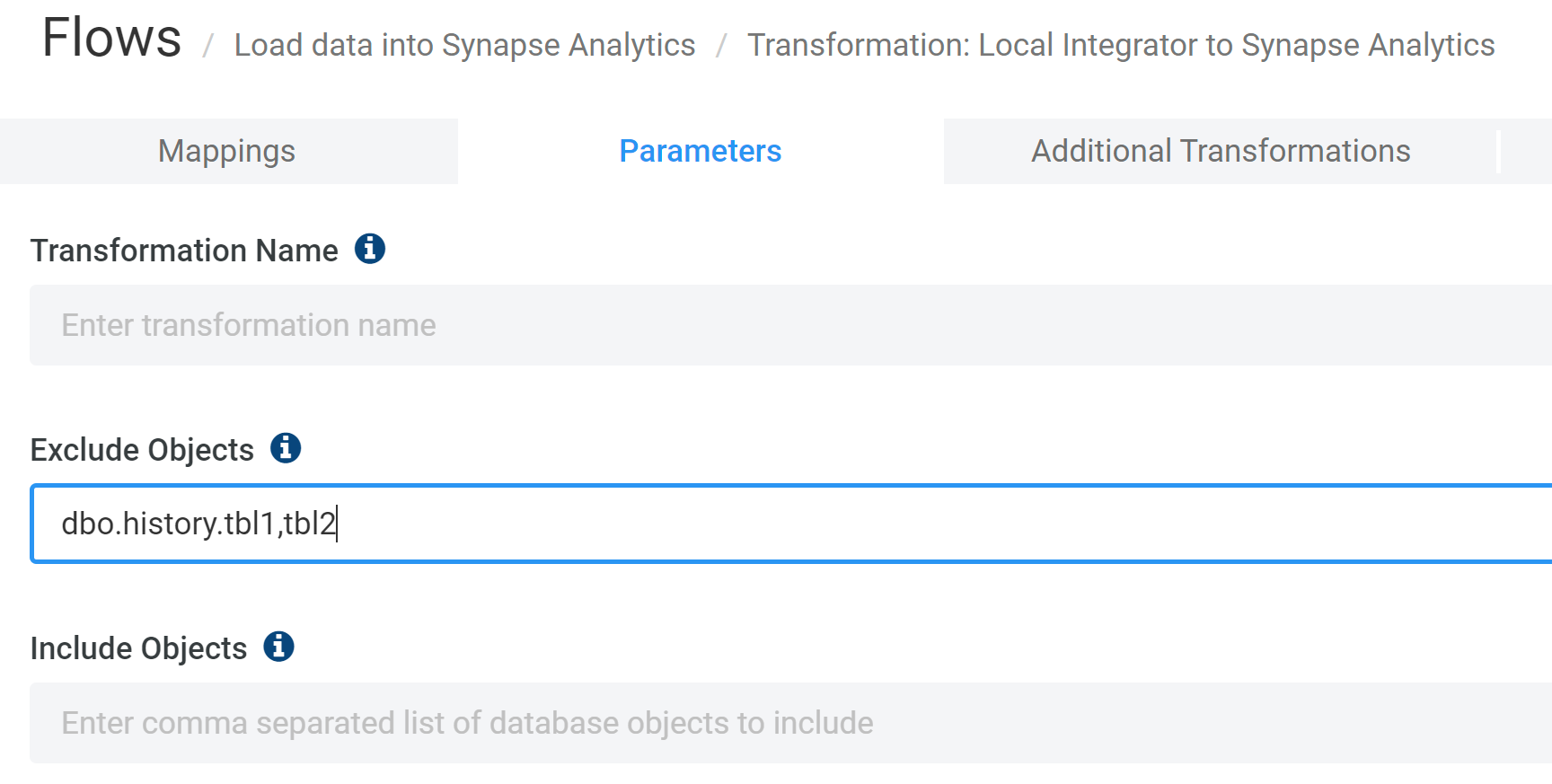This screenshot has width=1552, height=784.
Task: Click the Include Objects label text
Action: point(138,648)
